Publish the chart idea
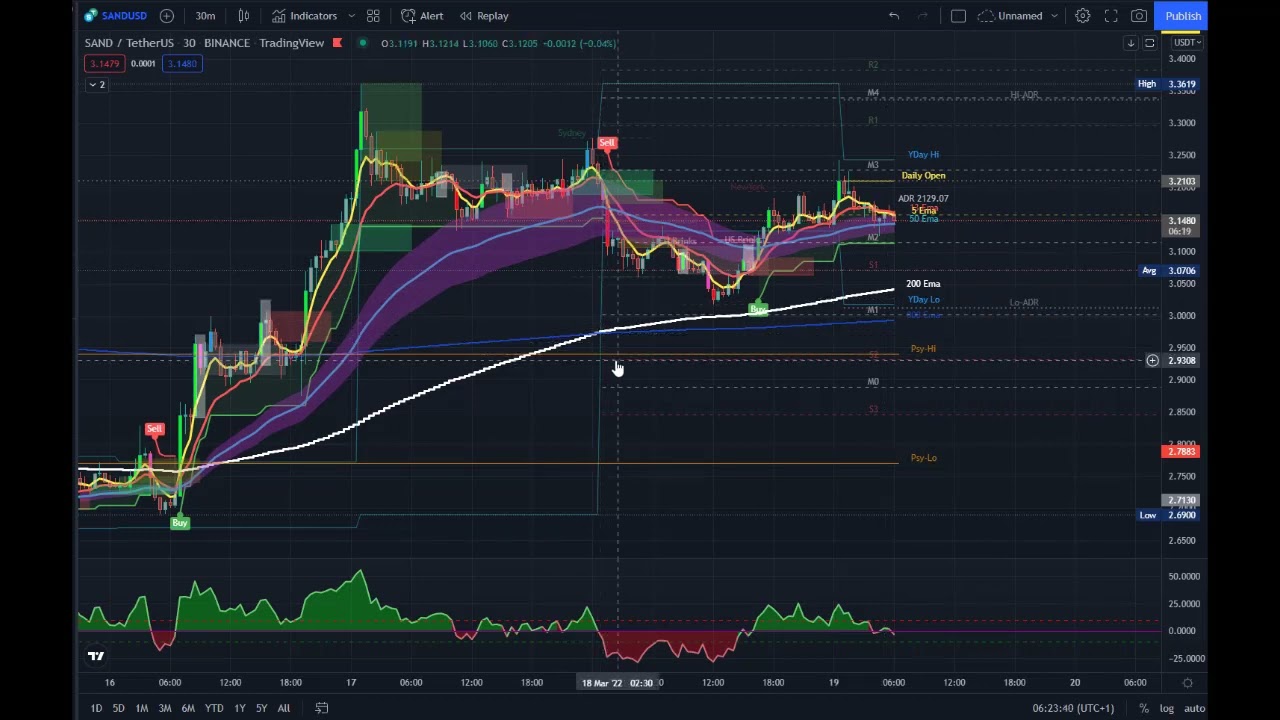The width and height of the screenshot is (1280, 720). tap(1183, 16)
